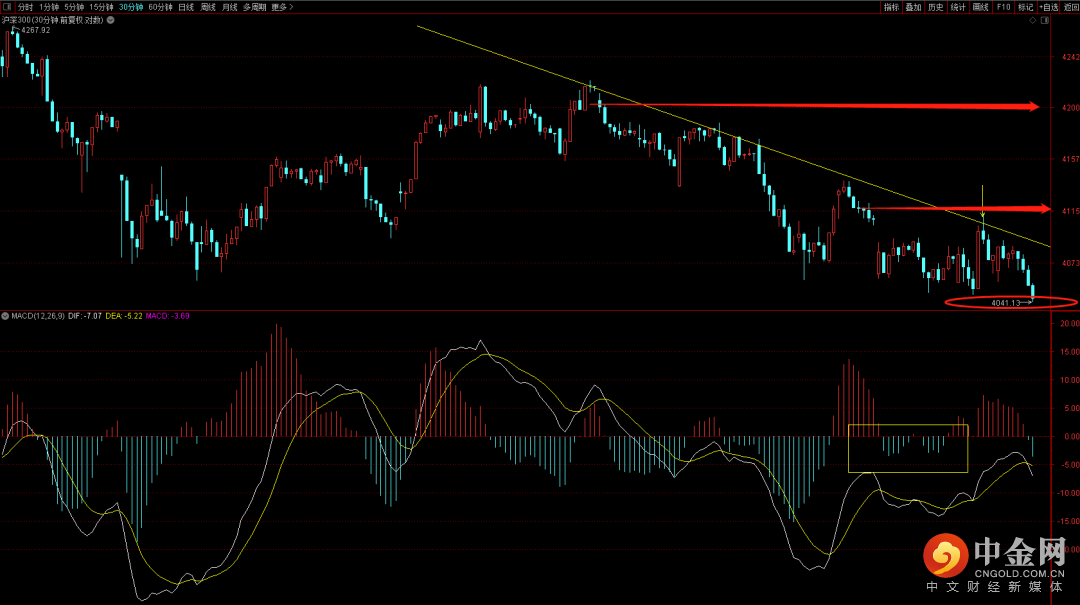Toggle the right sidebar panel icon

coord(1045,21)
